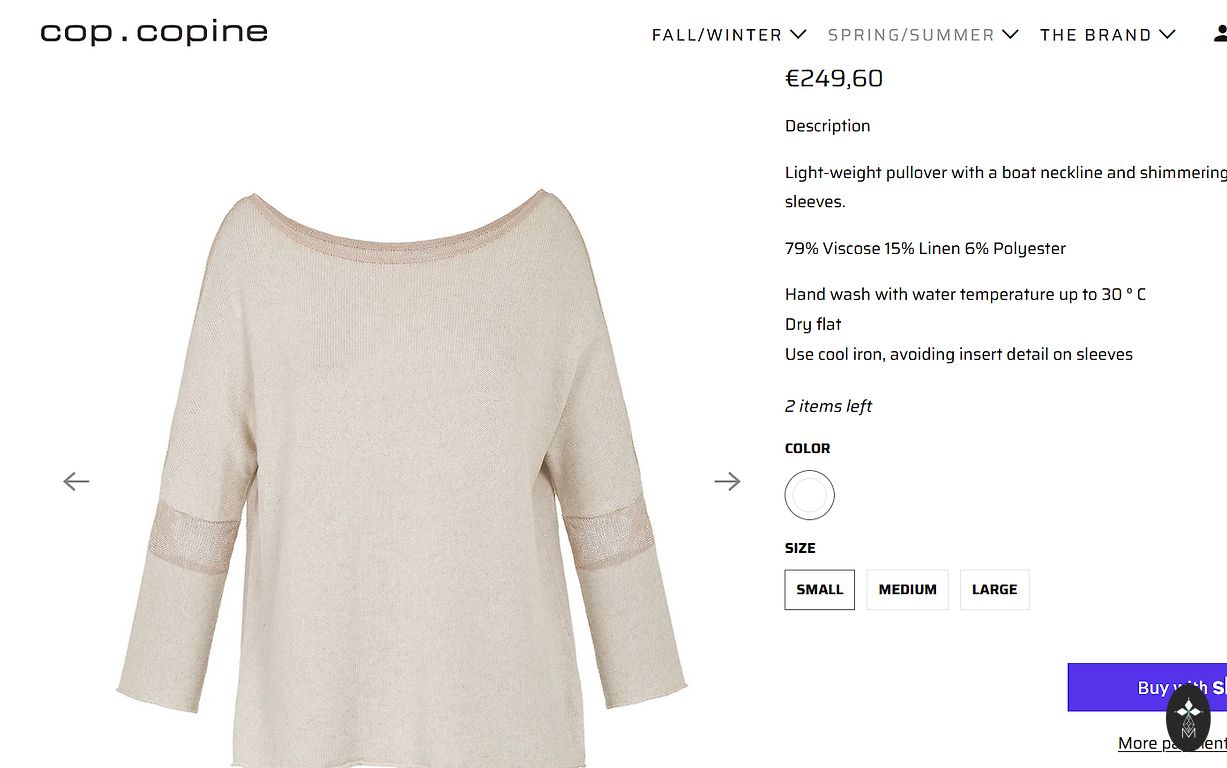Screen dimensions: 1227x768
Task: Pick size Large
Action: [x=994, y=589]
